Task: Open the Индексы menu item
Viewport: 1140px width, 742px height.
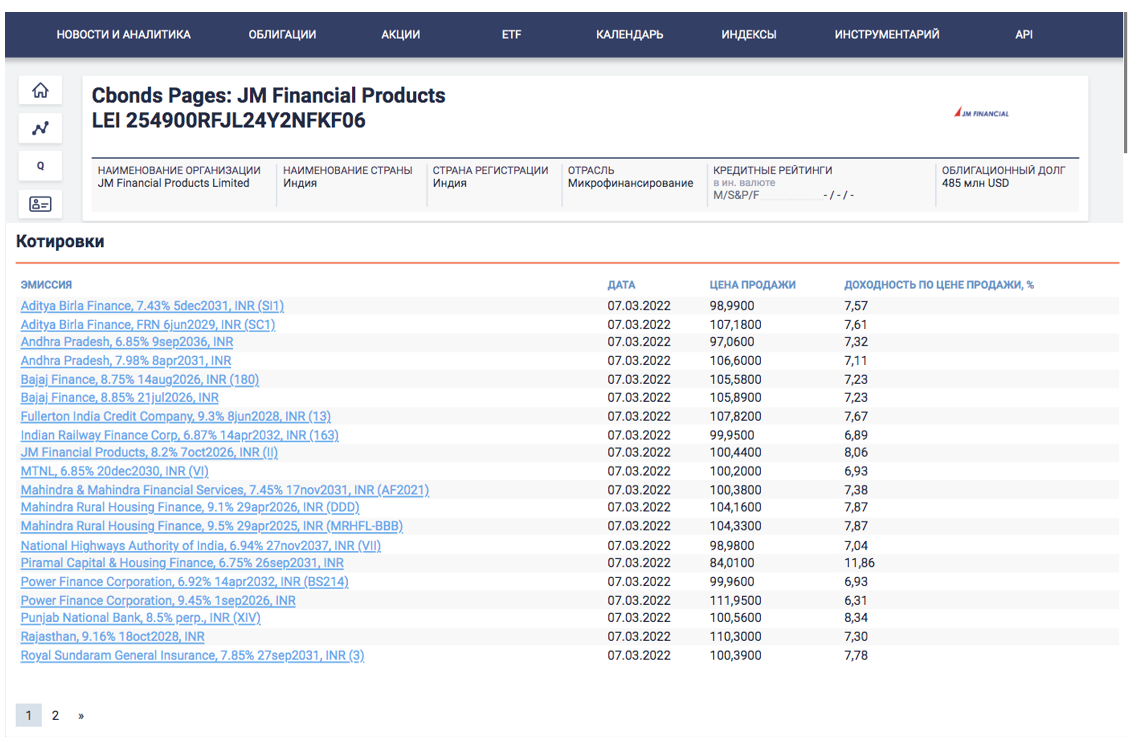Action: tap(748, 35)
